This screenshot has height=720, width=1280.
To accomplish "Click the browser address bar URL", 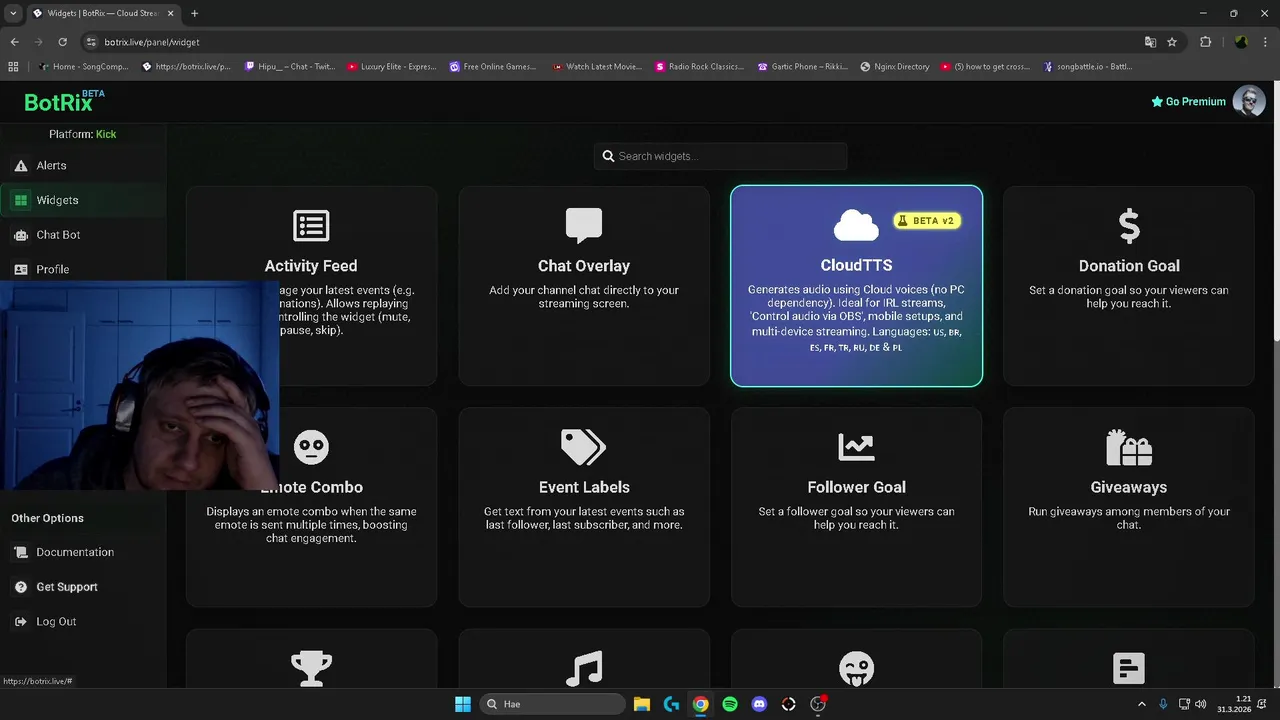I will coord(152,42).
